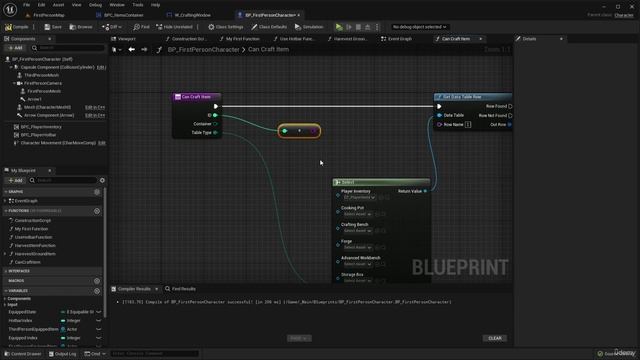This screenshot has height=360, width=640.
Task: Navigate back in graph history
Action: 131,49
